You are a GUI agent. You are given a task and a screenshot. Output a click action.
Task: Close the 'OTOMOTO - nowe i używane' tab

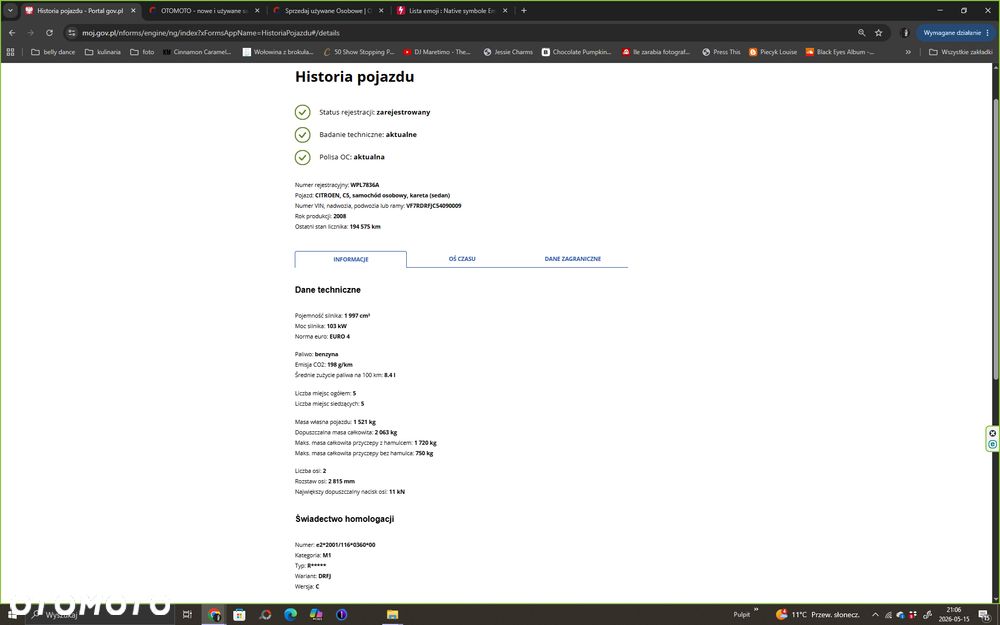point(257,10)
